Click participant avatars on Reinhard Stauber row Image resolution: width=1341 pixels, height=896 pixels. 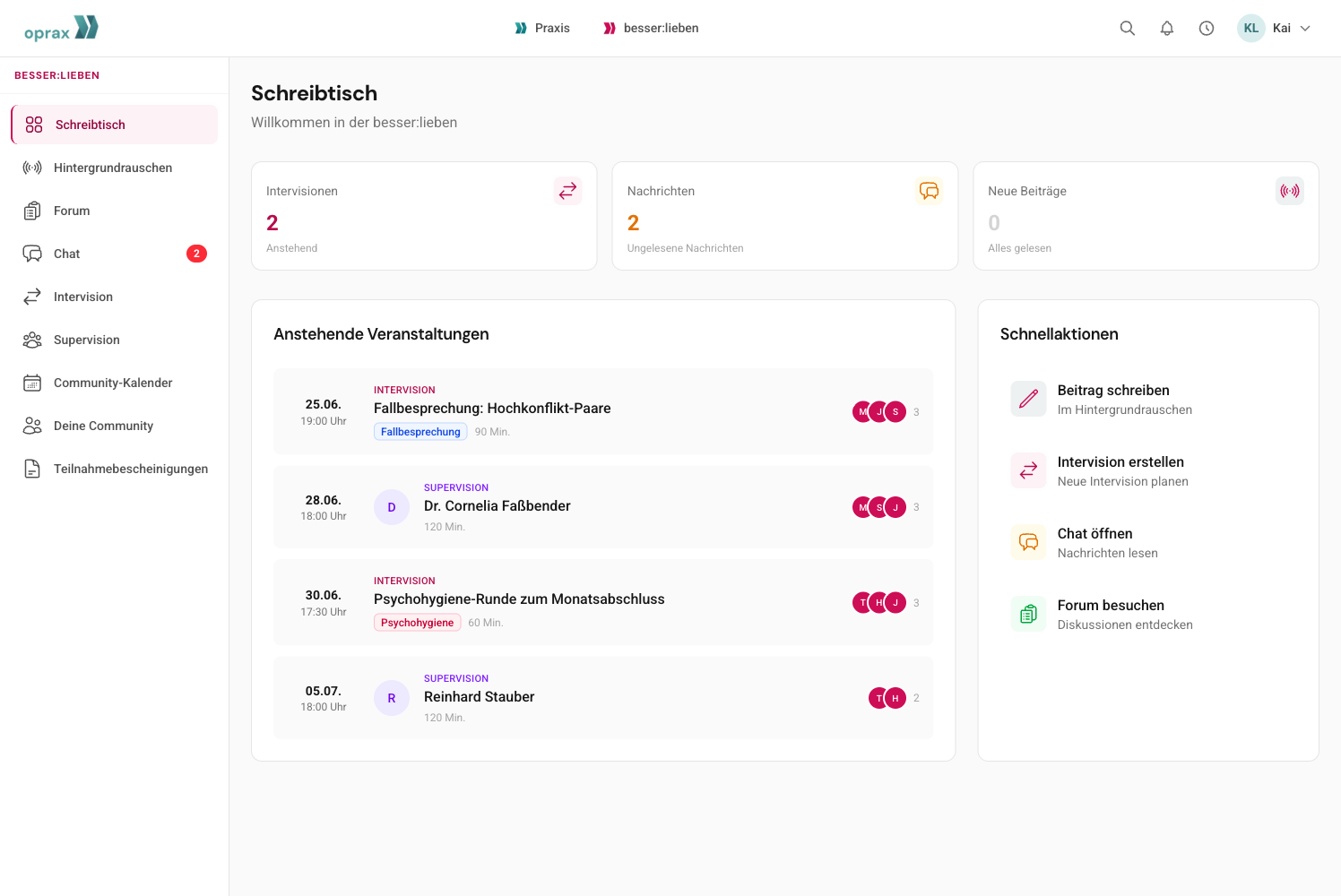887,698
